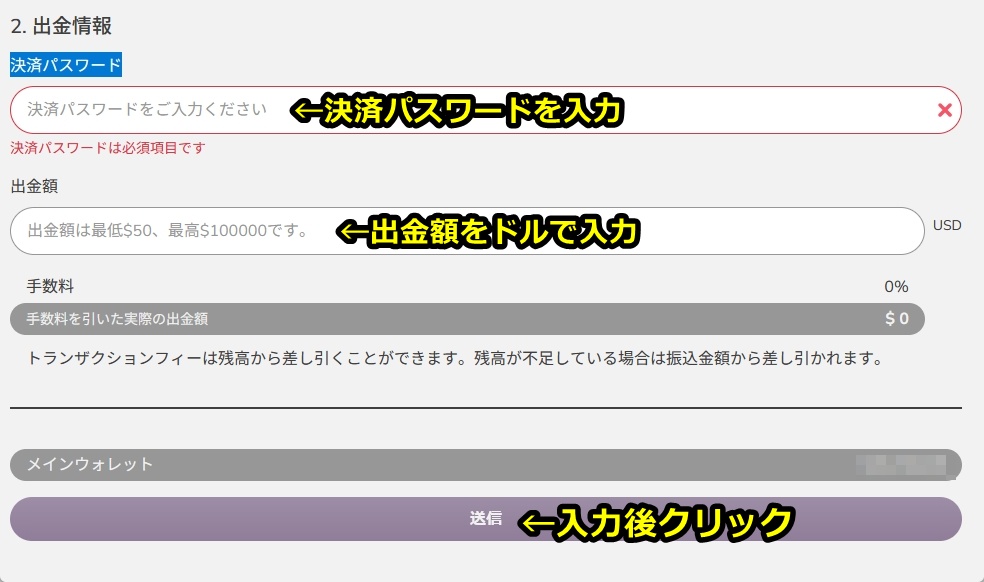Click the $ 0 actual withdrawal amount
This screenshot has width=984, height=582.
(x=897, y=319)
